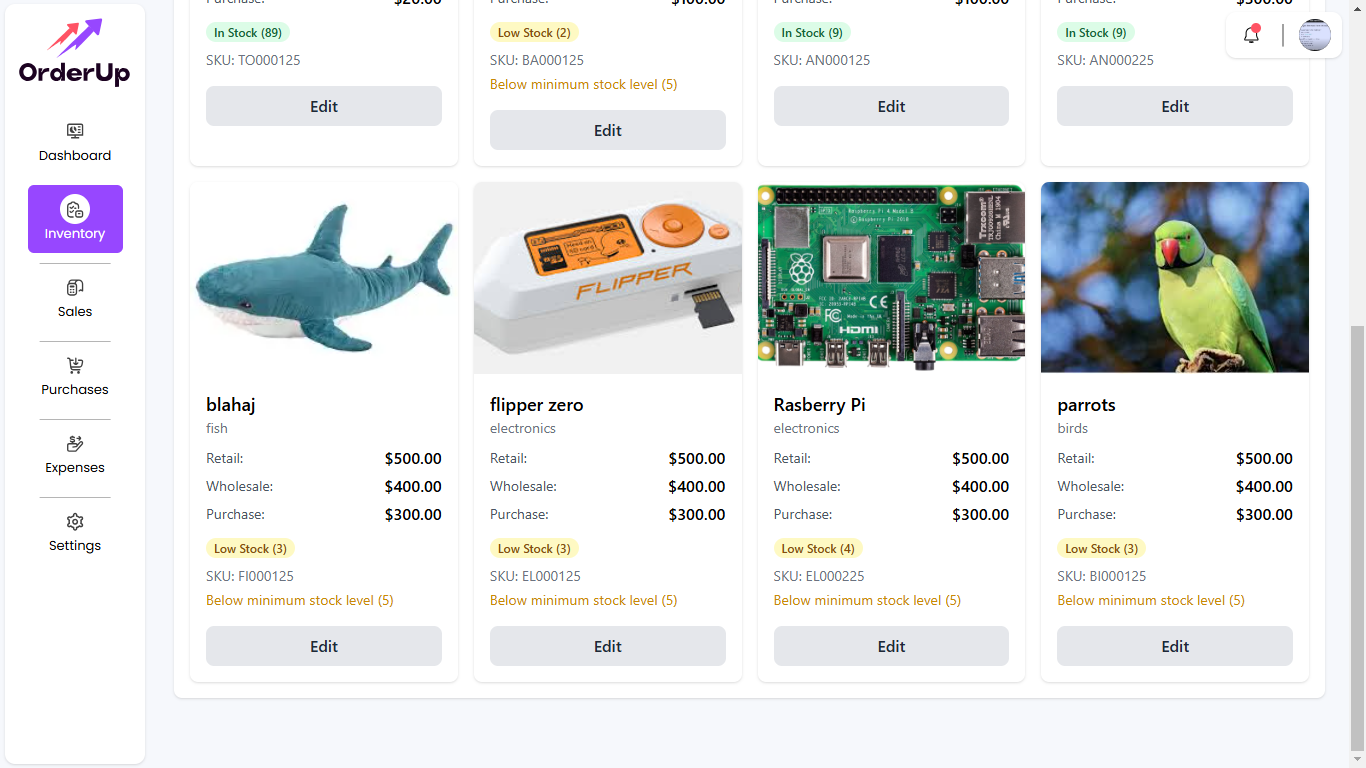Open the notifications bell

pyautogui.click(x=1251, y=35)
